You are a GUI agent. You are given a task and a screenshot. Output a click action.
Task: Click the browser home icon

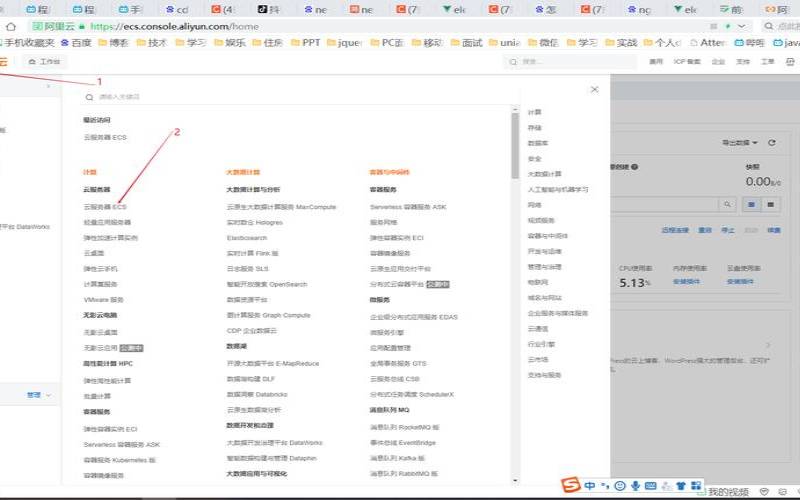(11, 26)
